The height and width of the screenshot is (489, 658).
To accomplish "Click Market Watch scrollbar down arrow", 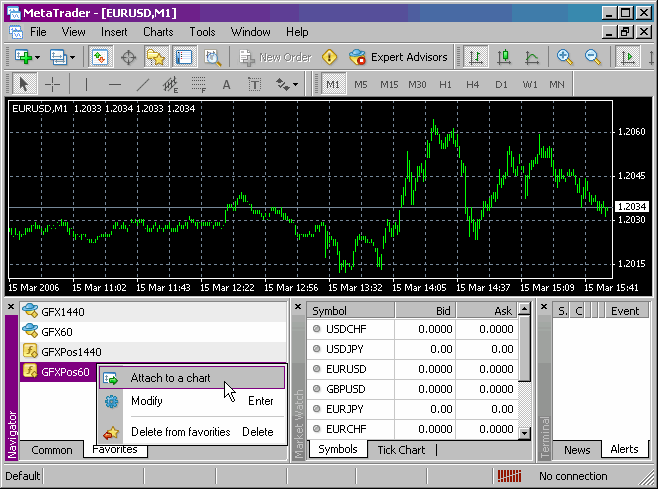I will (525, 433).
